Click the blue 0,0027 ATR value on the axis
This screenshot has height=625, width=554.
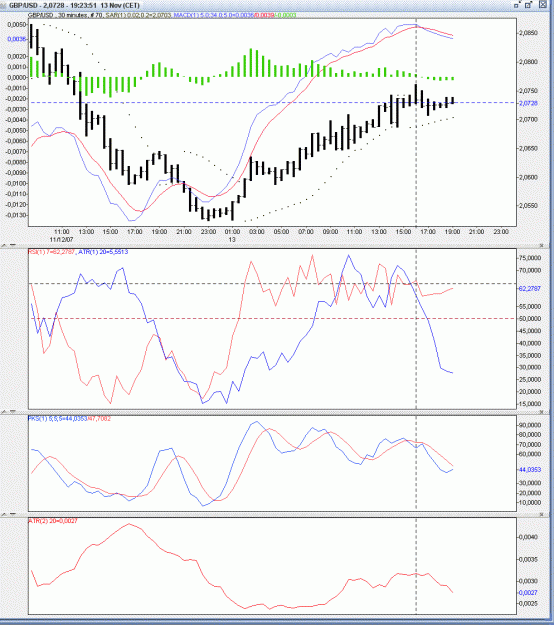(x=528, y=593)
